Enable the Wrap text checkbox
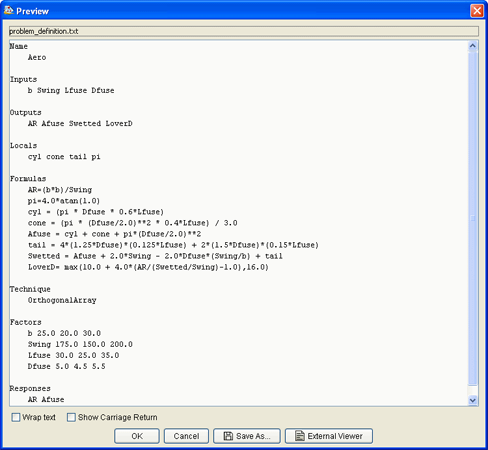Viewport: 488px width, 450px height. pos(16,417)
